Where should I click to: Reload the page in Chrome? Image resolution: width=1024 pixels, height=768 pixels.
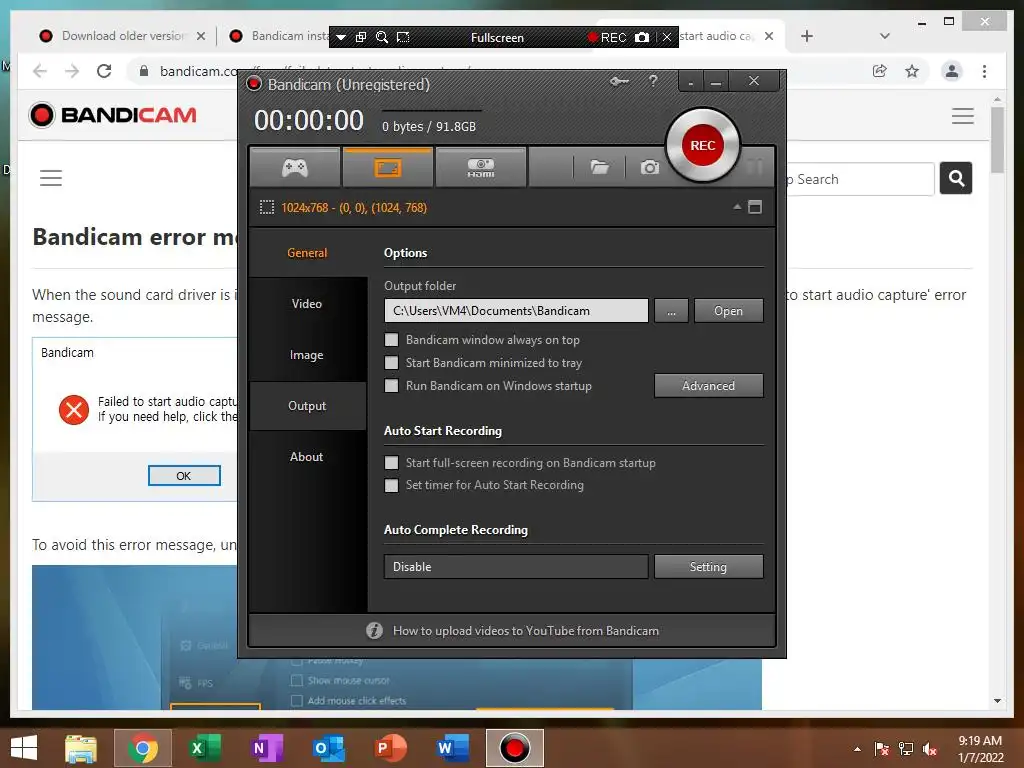point(104,71)
